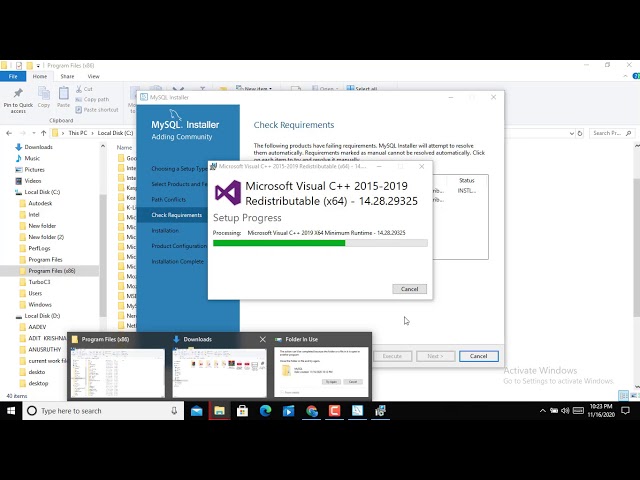Refresh the Explorer folder view

580,133
